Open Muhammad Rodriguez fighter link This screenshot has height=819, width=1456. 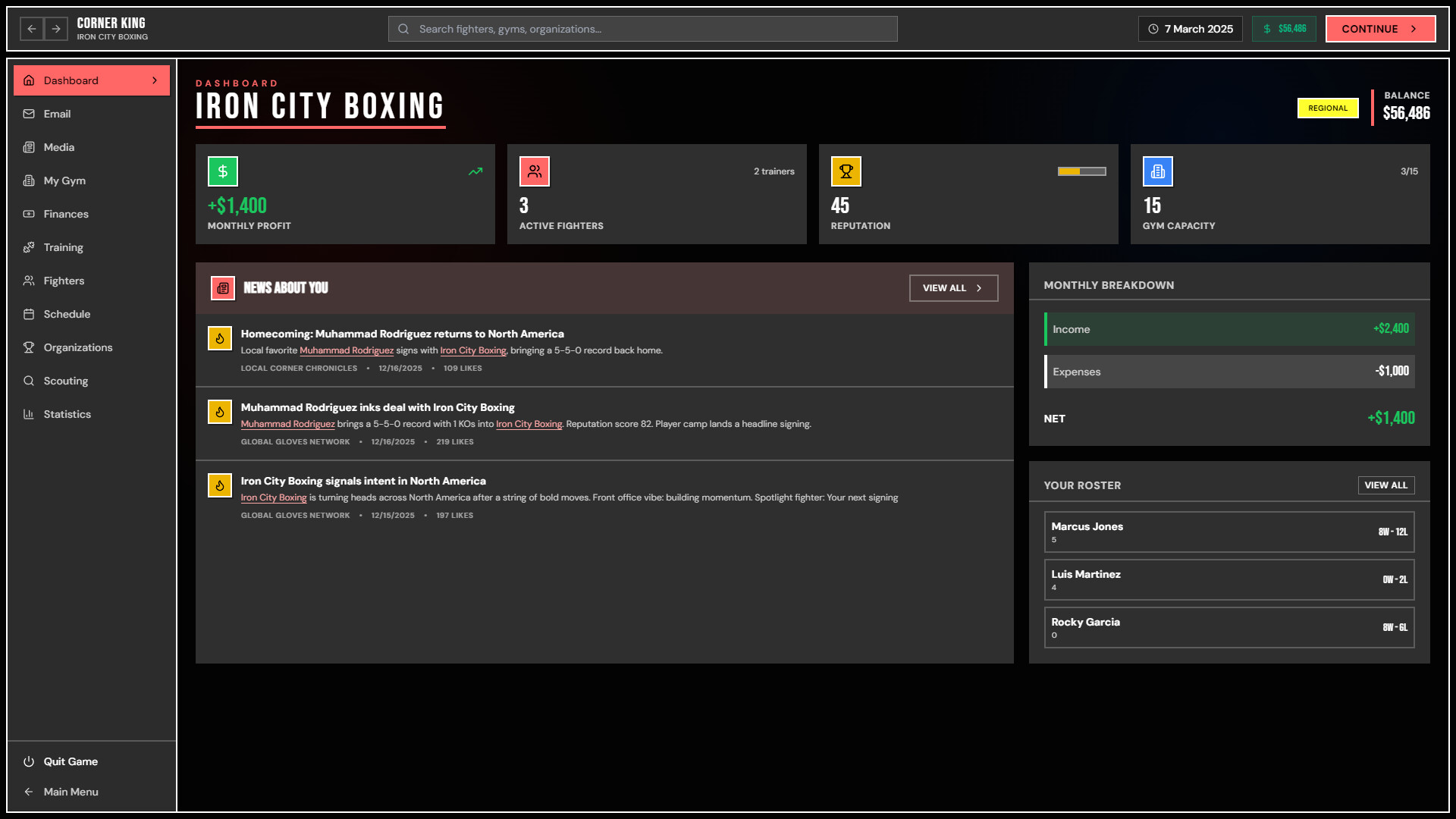click(x=347, y=350)
